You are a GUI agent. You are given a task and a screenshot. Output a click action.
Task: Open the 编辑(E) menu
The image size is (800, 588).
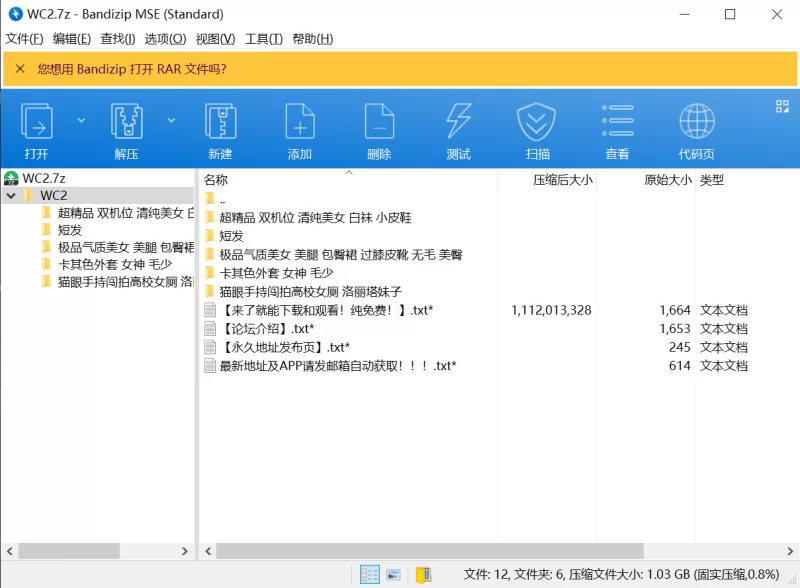pos(71,39)
